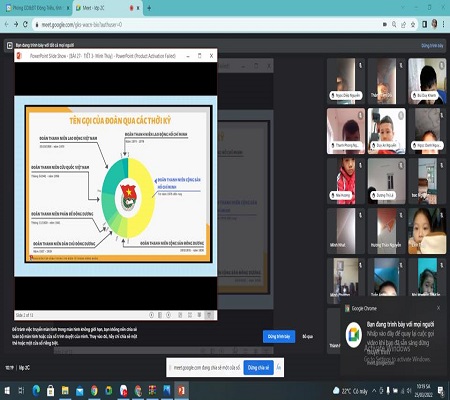Image resolution: width=450 pixels, height=400 pixels.
Task: Switch to the Phòng GD&ĐT browser tab
Action: [36, 8]
